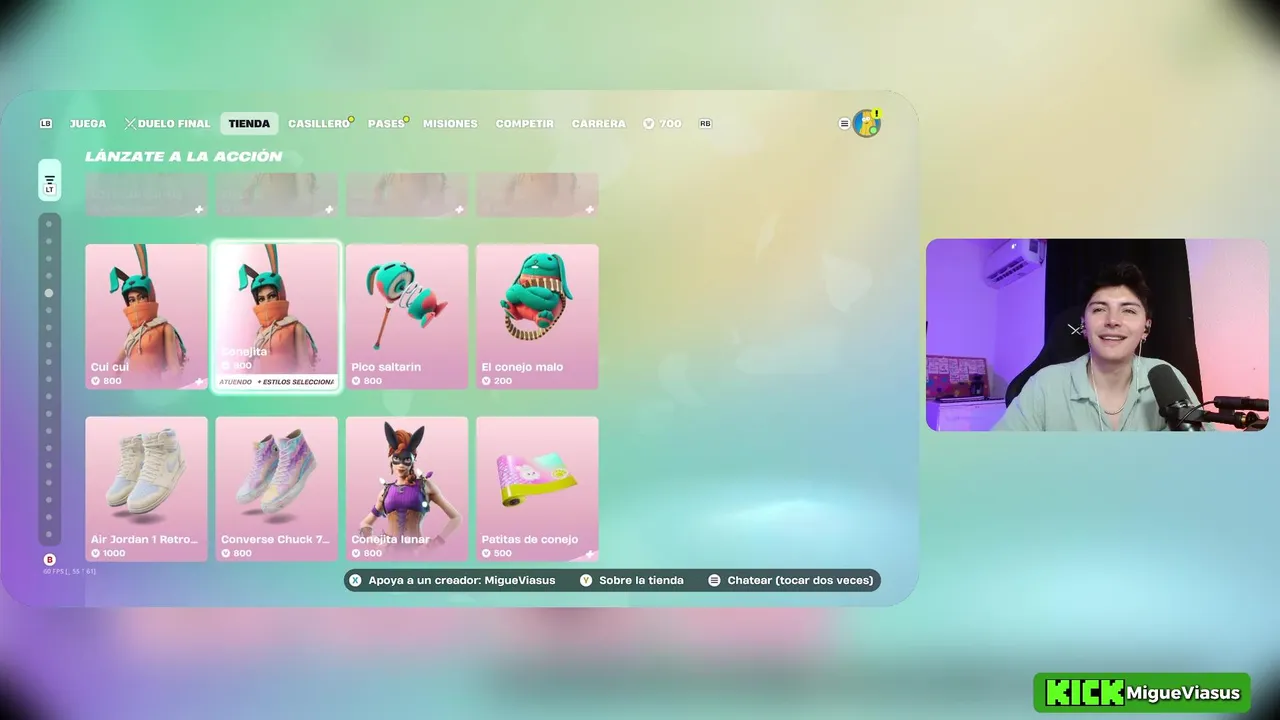Click the X button icon for creator support

point(355,580)
